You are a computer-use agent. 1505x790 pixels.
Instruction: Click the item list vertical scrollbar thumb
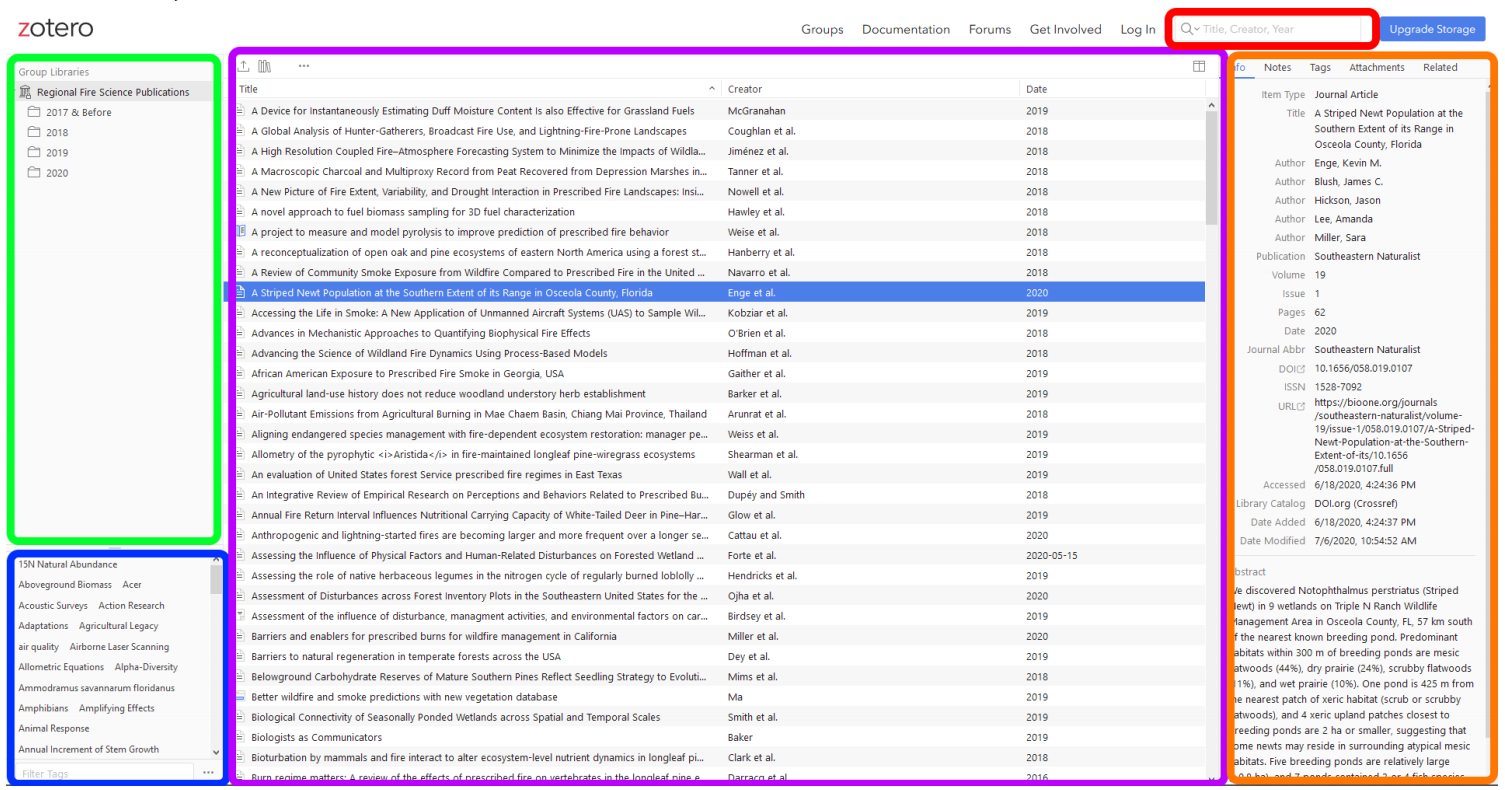[1212, 166]
